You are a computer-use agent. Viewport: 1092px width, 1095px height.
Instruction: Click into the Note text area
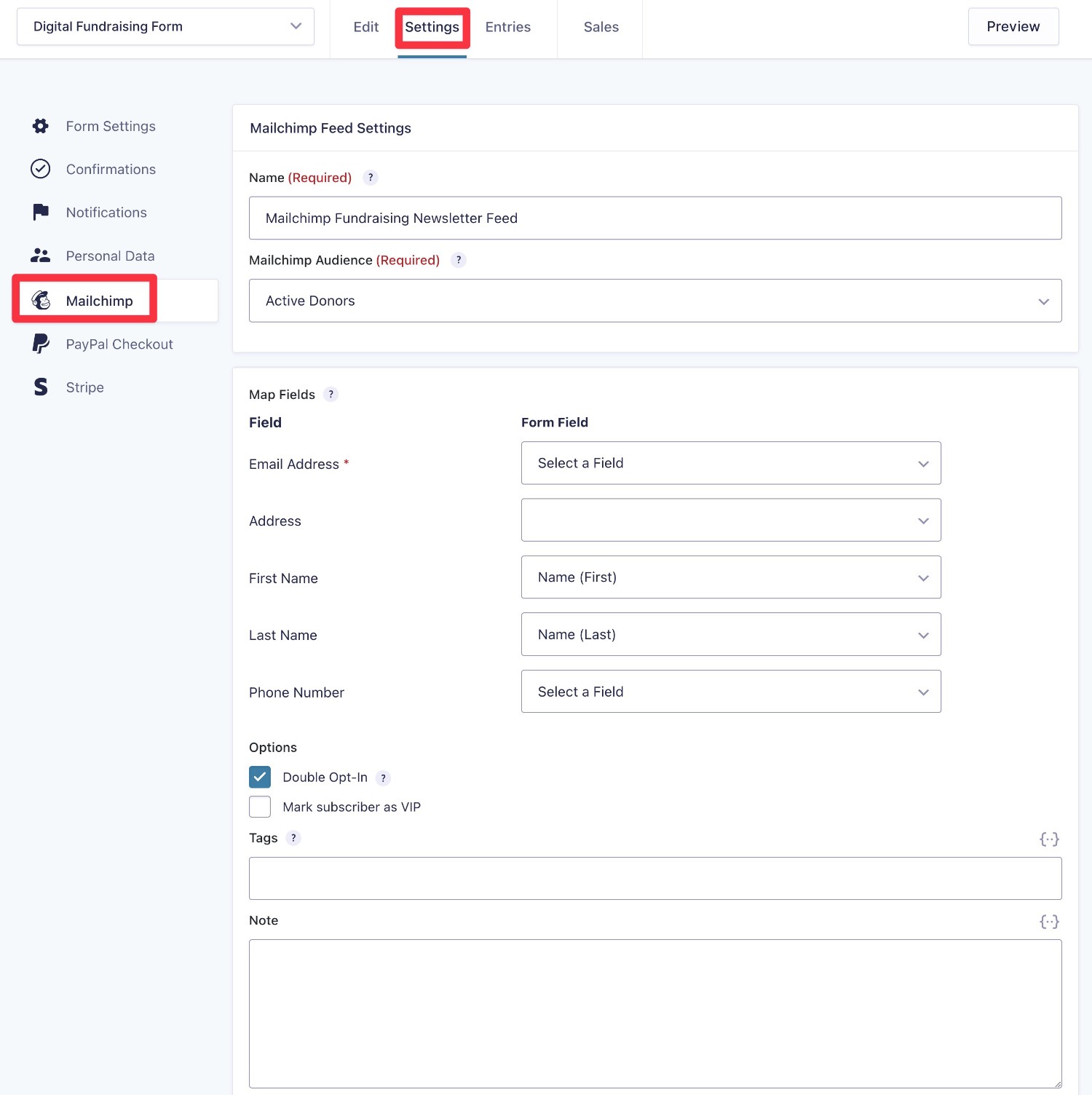[655, 1013]
